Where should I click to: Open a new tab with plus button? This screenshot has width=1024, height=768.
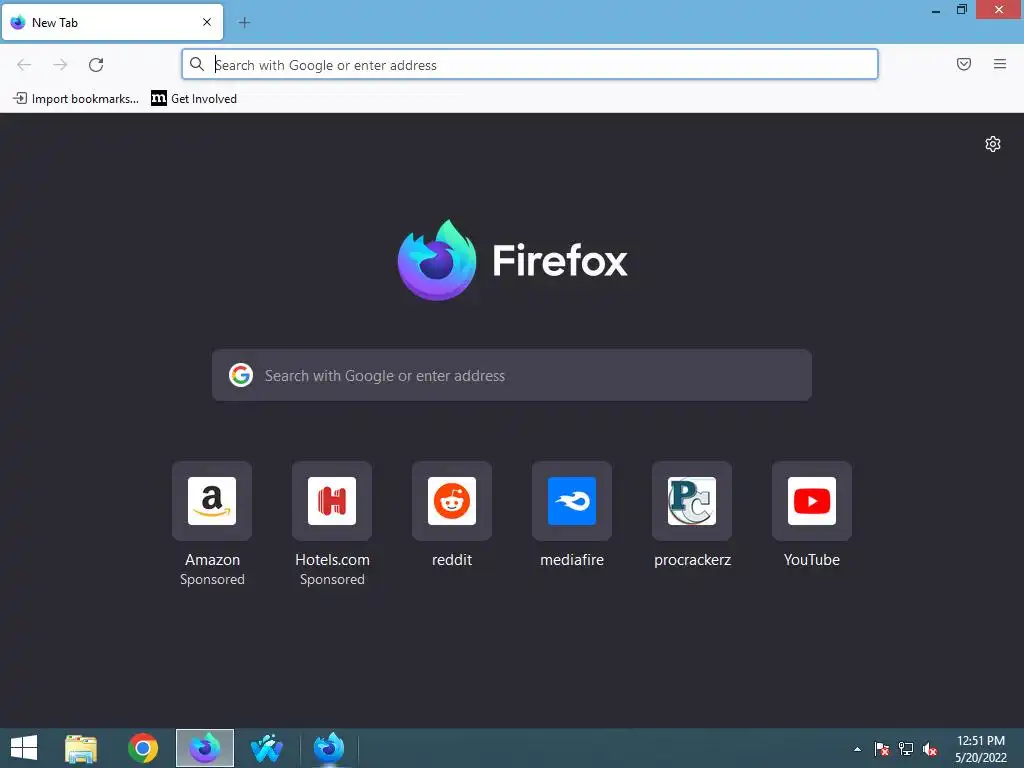coord(244,23)
